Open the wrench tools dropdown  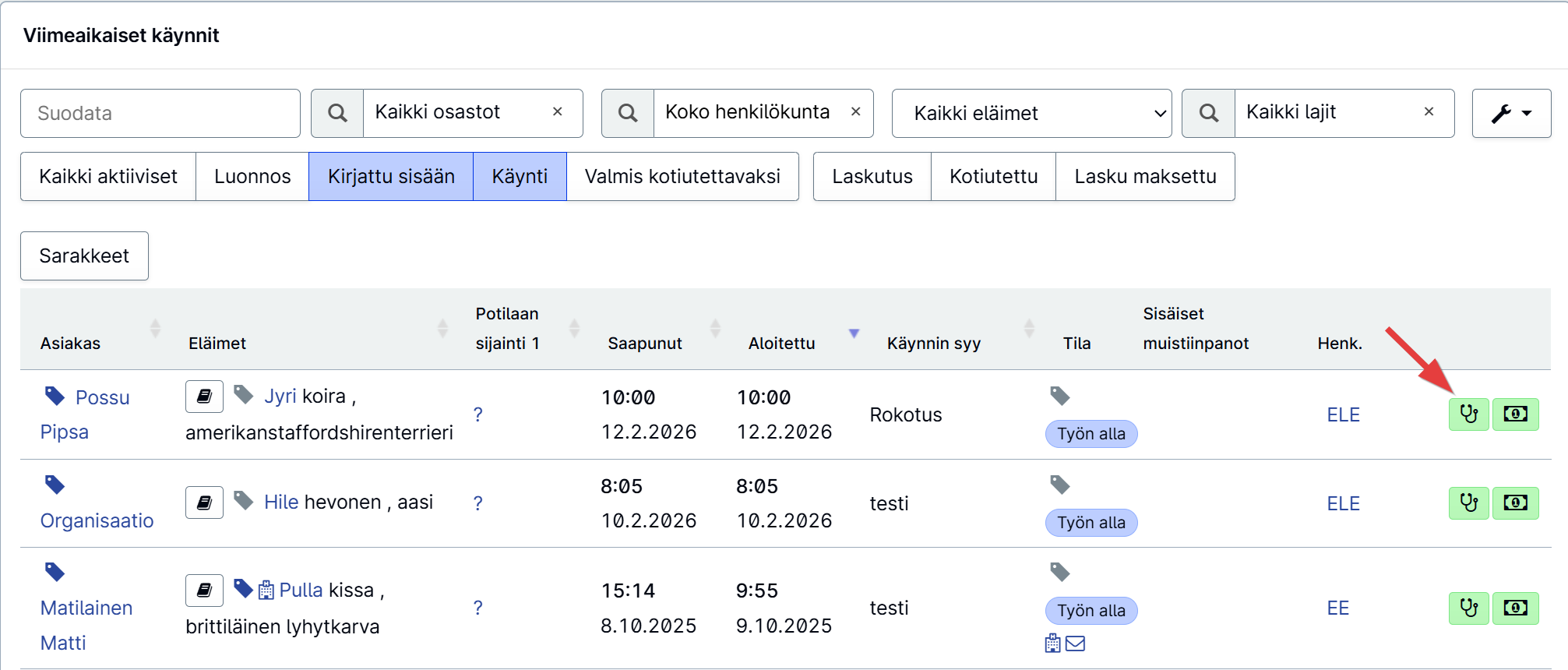pos(1511,113)
